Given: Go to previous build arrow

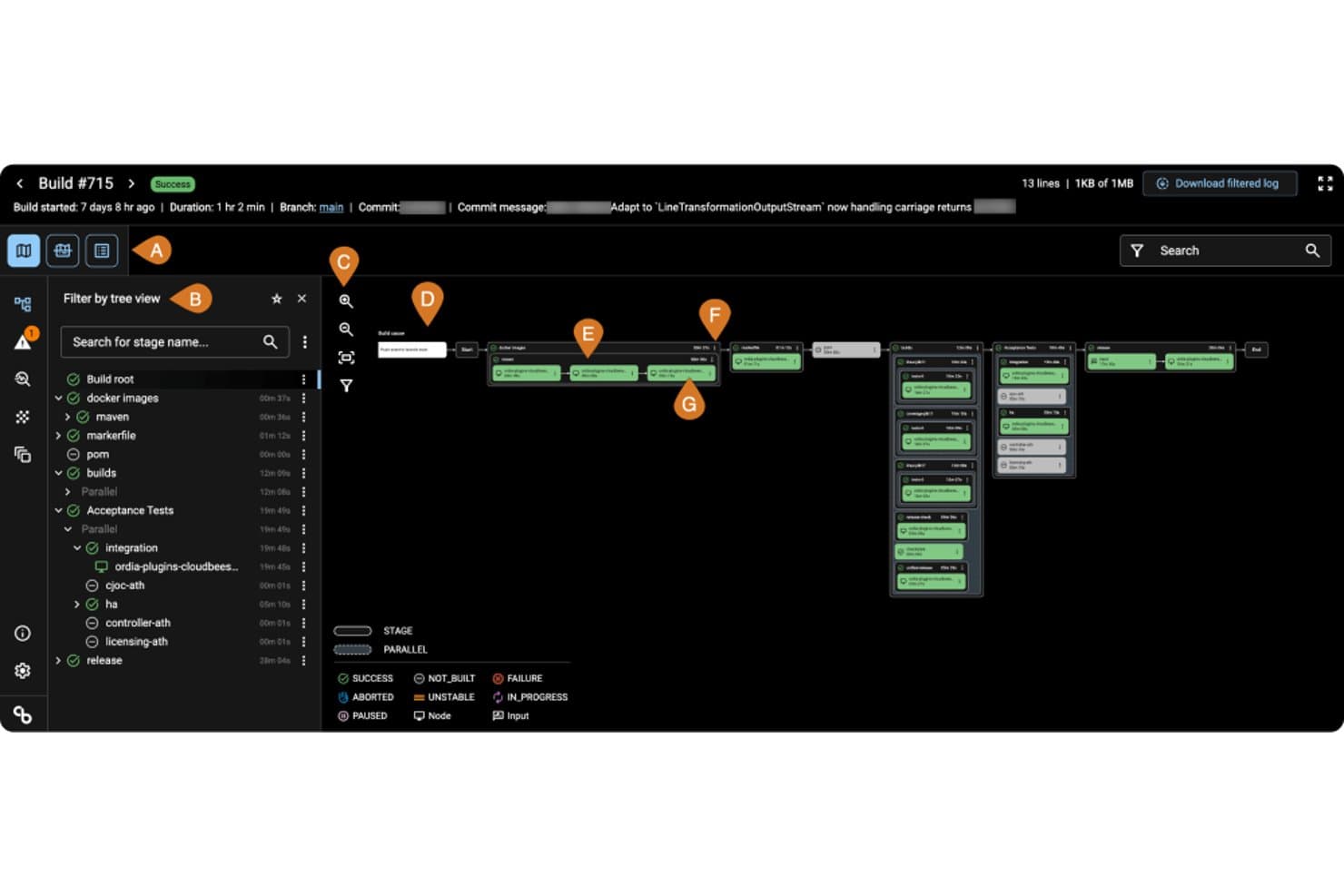Looking at the screenshot, I should coord(20,183).
